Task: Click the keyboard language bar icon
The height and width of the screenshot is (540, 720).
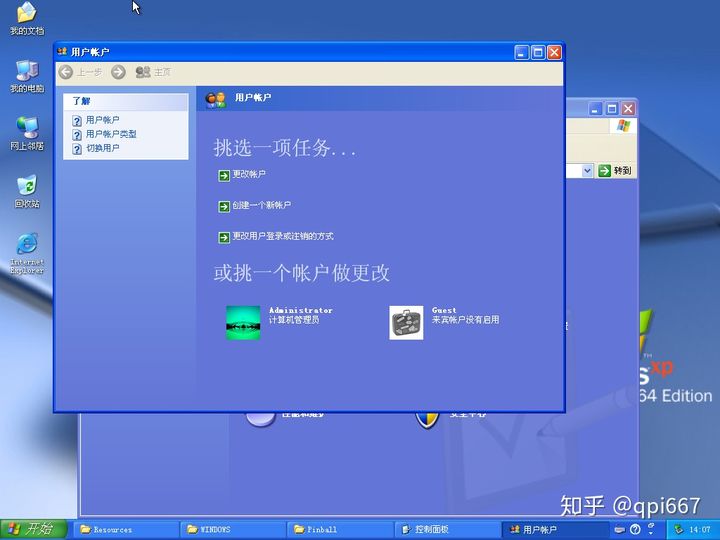Action: [619, 529]
